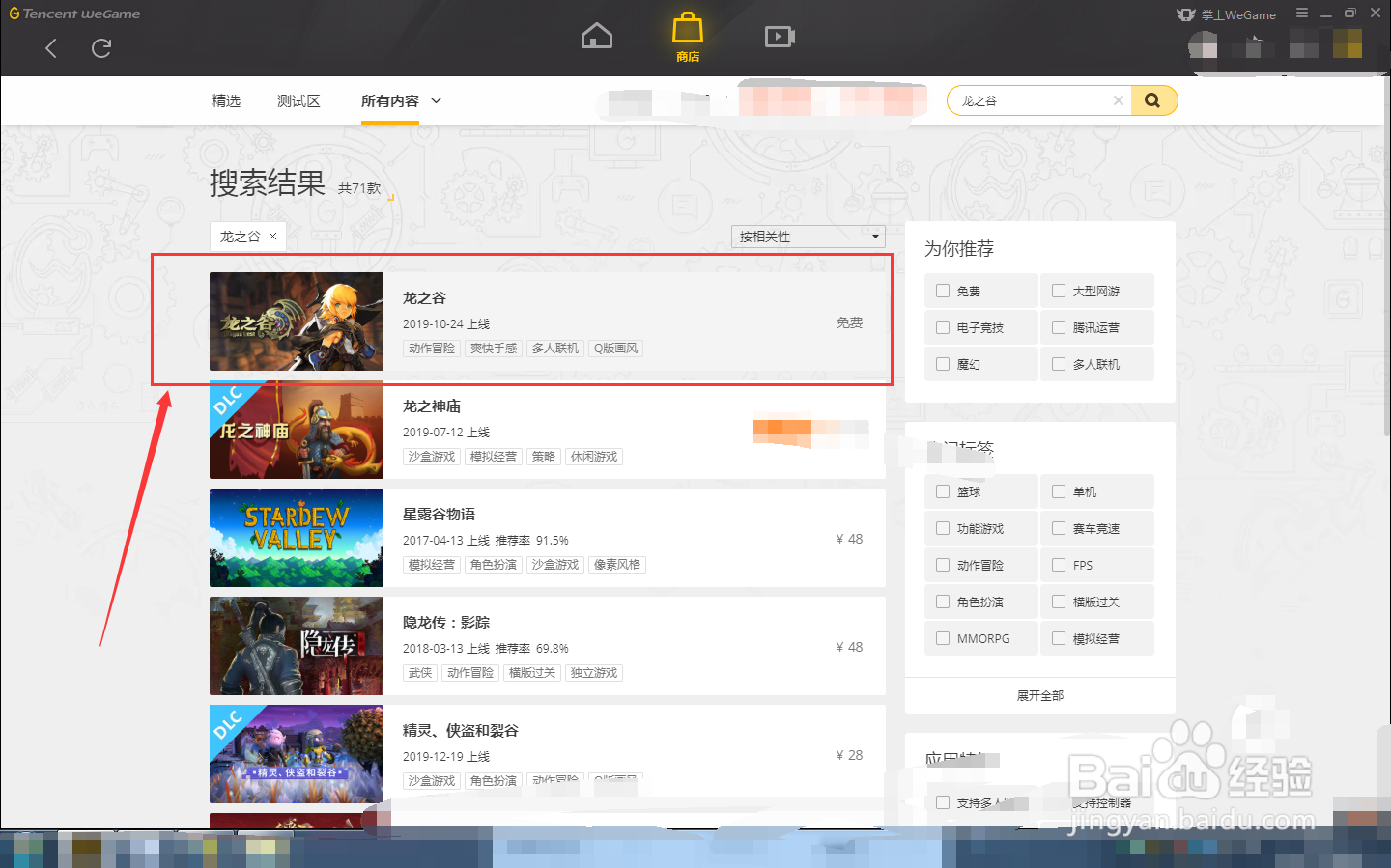Click 休闲游戏 tag under 龙之神庙
1391x868 pixels.
(x=594, y=457)
